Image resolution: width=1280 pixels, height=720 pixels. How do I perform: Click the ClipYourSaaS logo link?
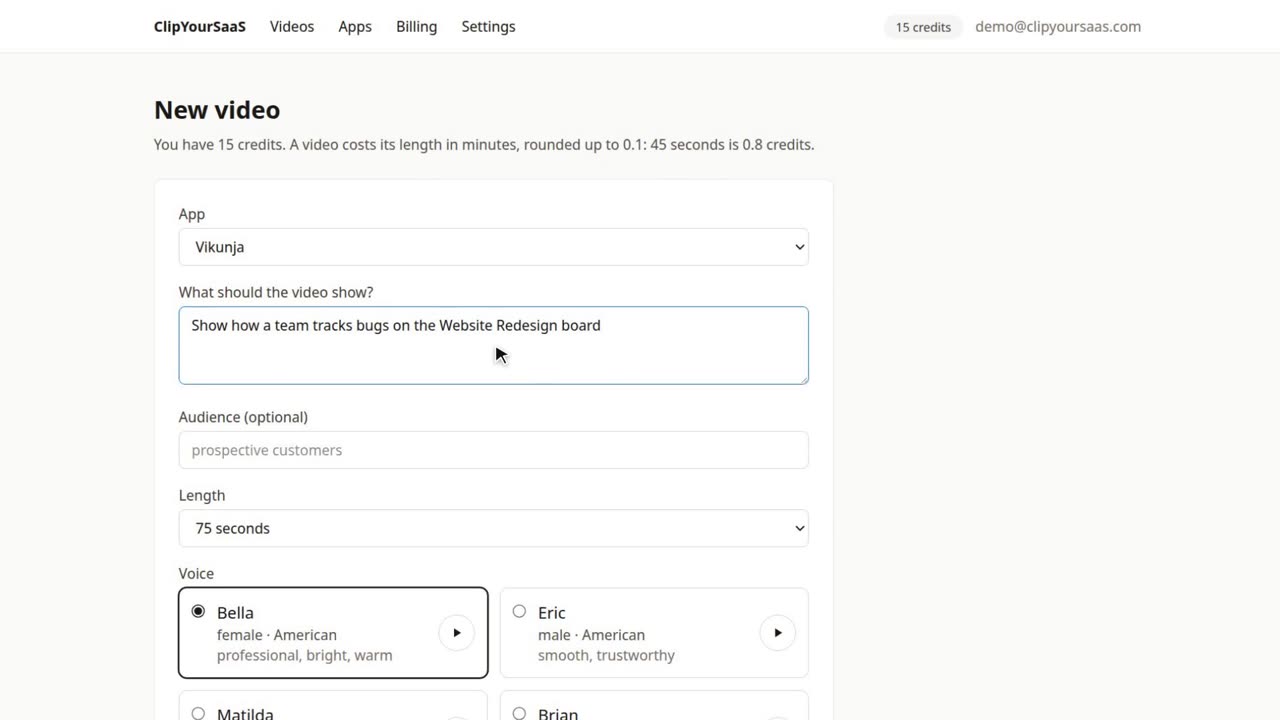(200, 27)
